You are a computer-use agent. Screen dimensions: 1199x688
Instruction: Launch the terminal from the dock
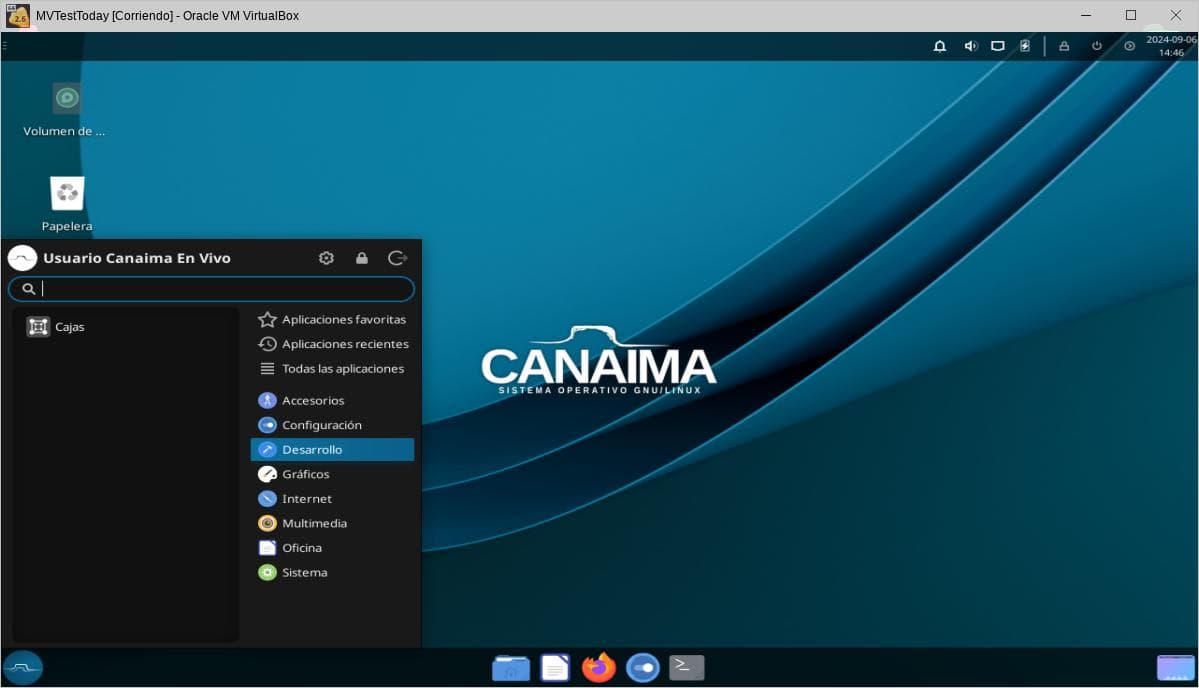click(687, 667)
